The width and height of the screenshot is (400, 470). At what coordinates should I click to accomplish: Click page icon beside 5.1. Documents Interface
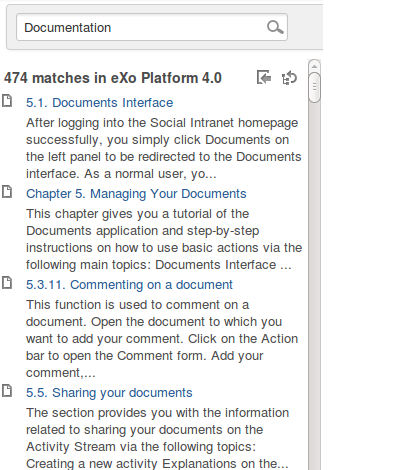(7, 101)
